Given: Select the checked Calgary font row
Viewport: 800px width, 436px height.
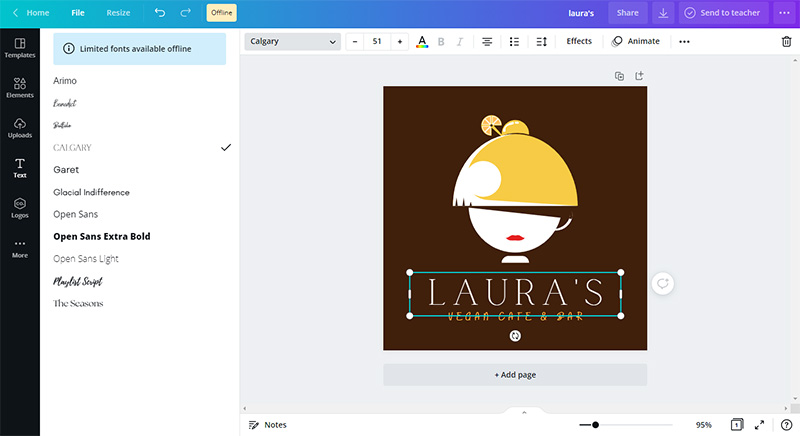Looking at the screenshot, I should pyautogui.click(x=142, y=147).
